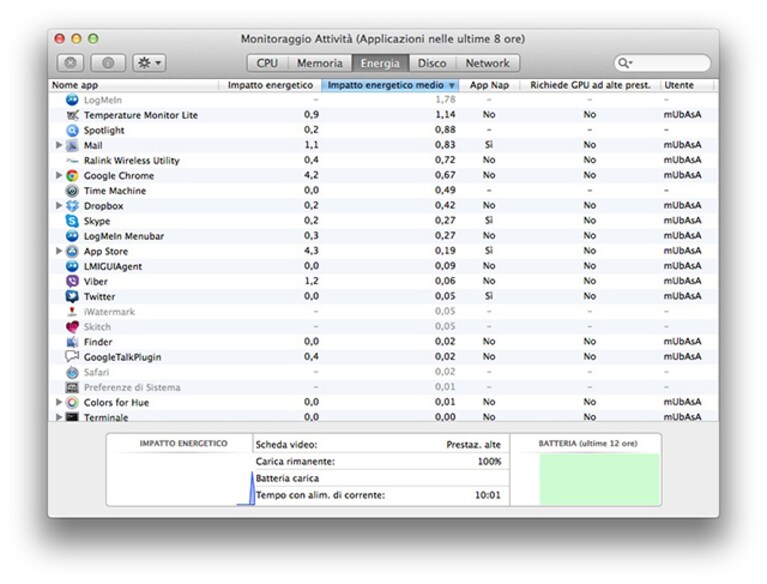This screenshot has width=767, height=584.
Task: Sort by Impatto energetico column
Action: point(270,85)
